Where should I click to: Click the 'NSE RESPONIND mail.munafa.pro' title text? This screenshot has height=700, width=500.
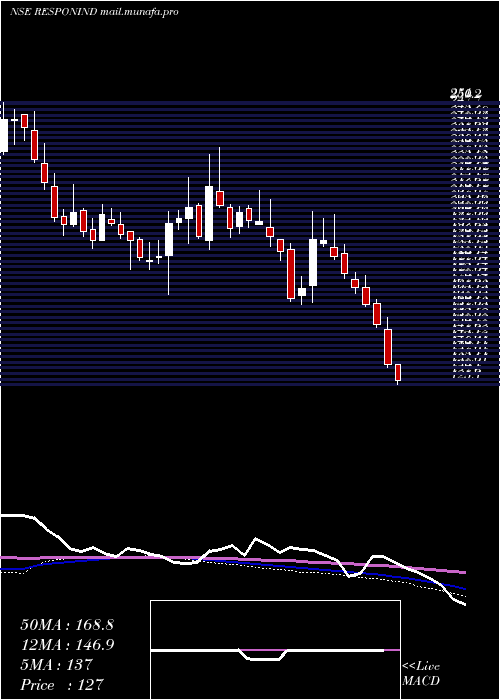[94, 12]
